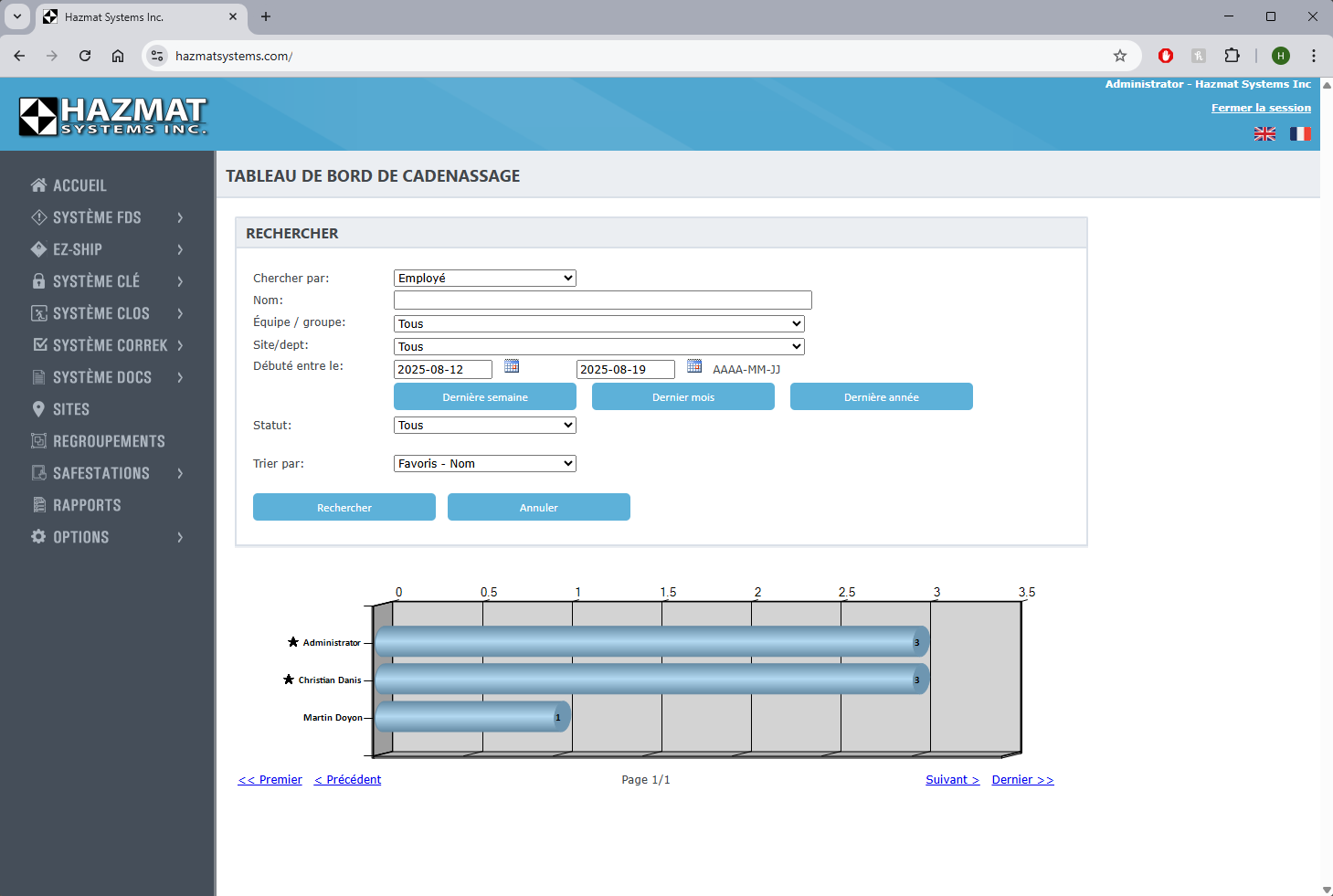Switch language with the French flag icon
Image resolution: width=1333 pixels, height=896 pixels.
point(1300,134)
